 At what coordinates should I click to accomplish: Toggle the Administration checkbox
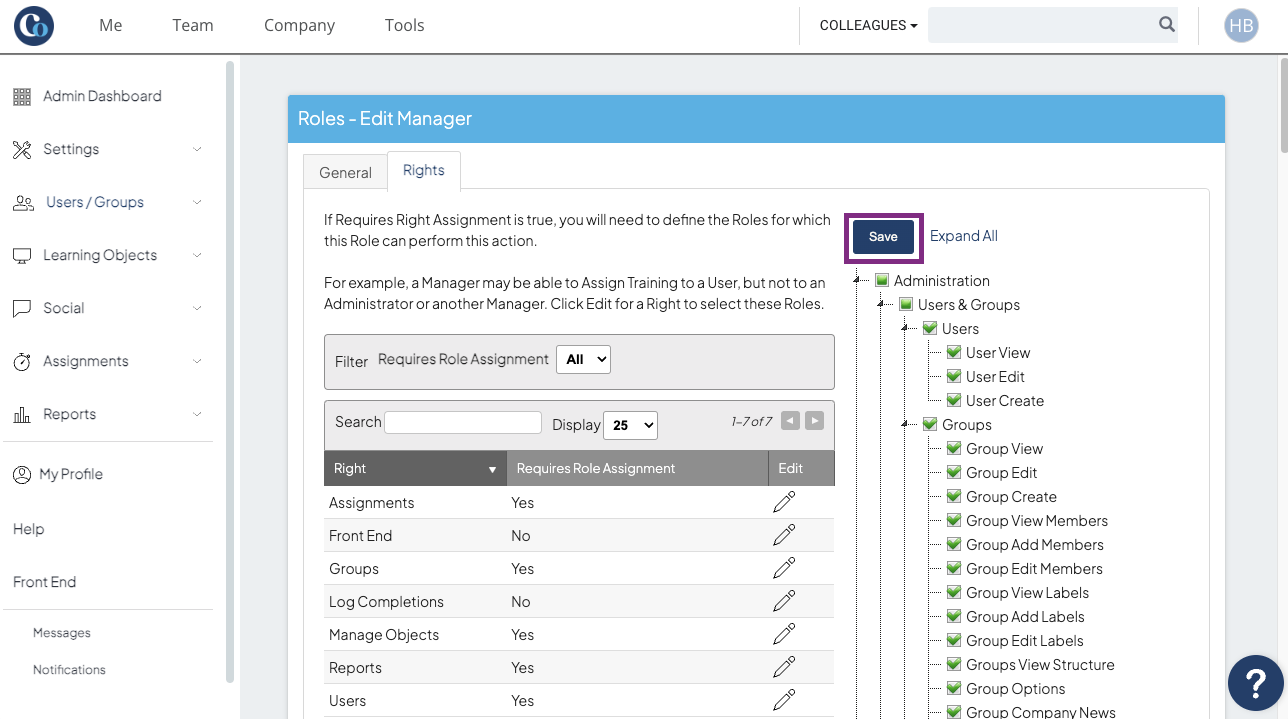tap(882, 281)
